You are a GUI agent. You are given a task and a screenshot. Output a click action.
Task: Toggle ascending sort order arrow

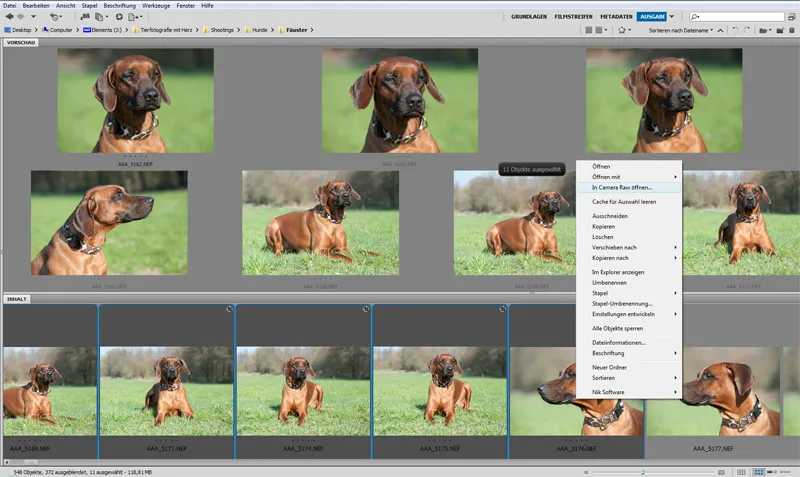click(x=720, y=30)
